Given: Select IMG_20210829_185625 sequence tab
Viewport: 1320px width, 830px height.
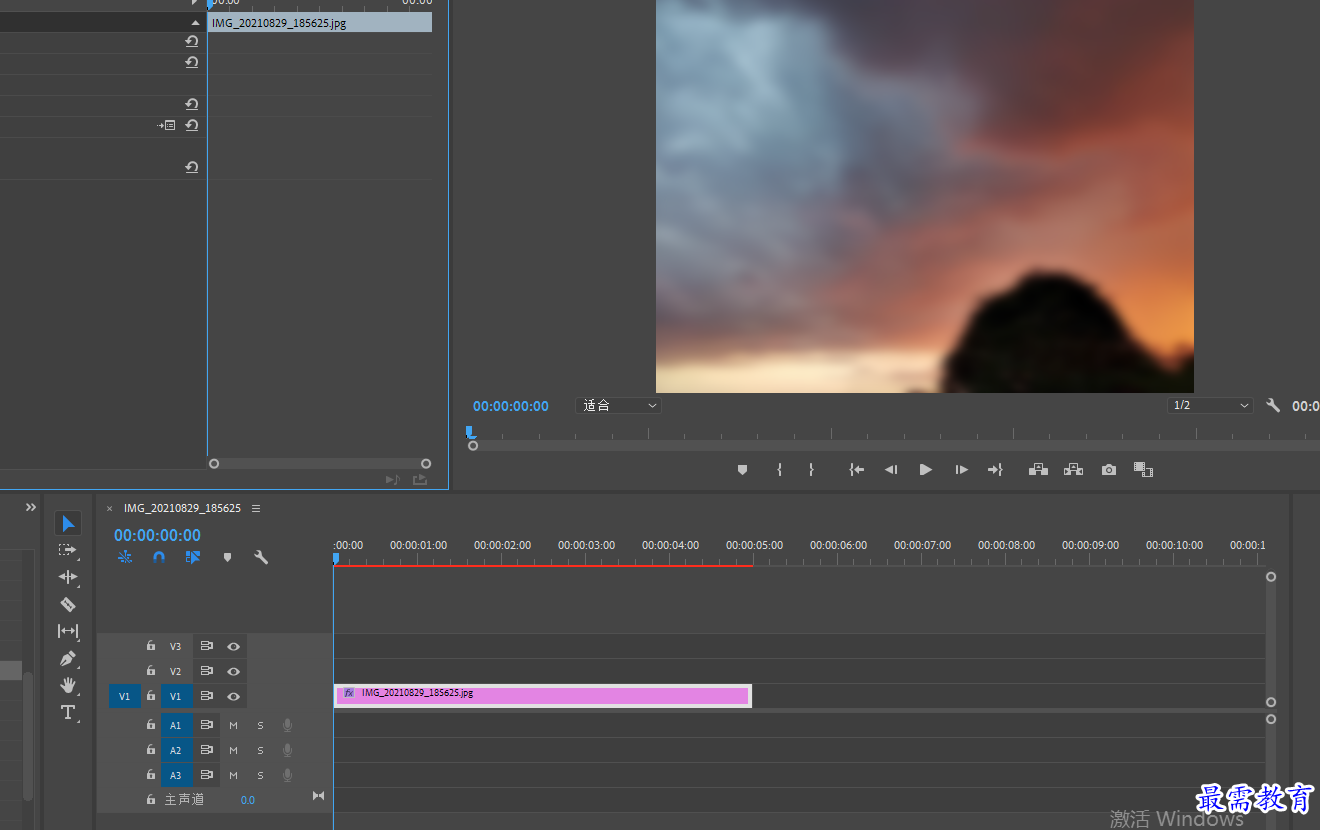Looking at the screenshot, I should (x=182, y=508).
